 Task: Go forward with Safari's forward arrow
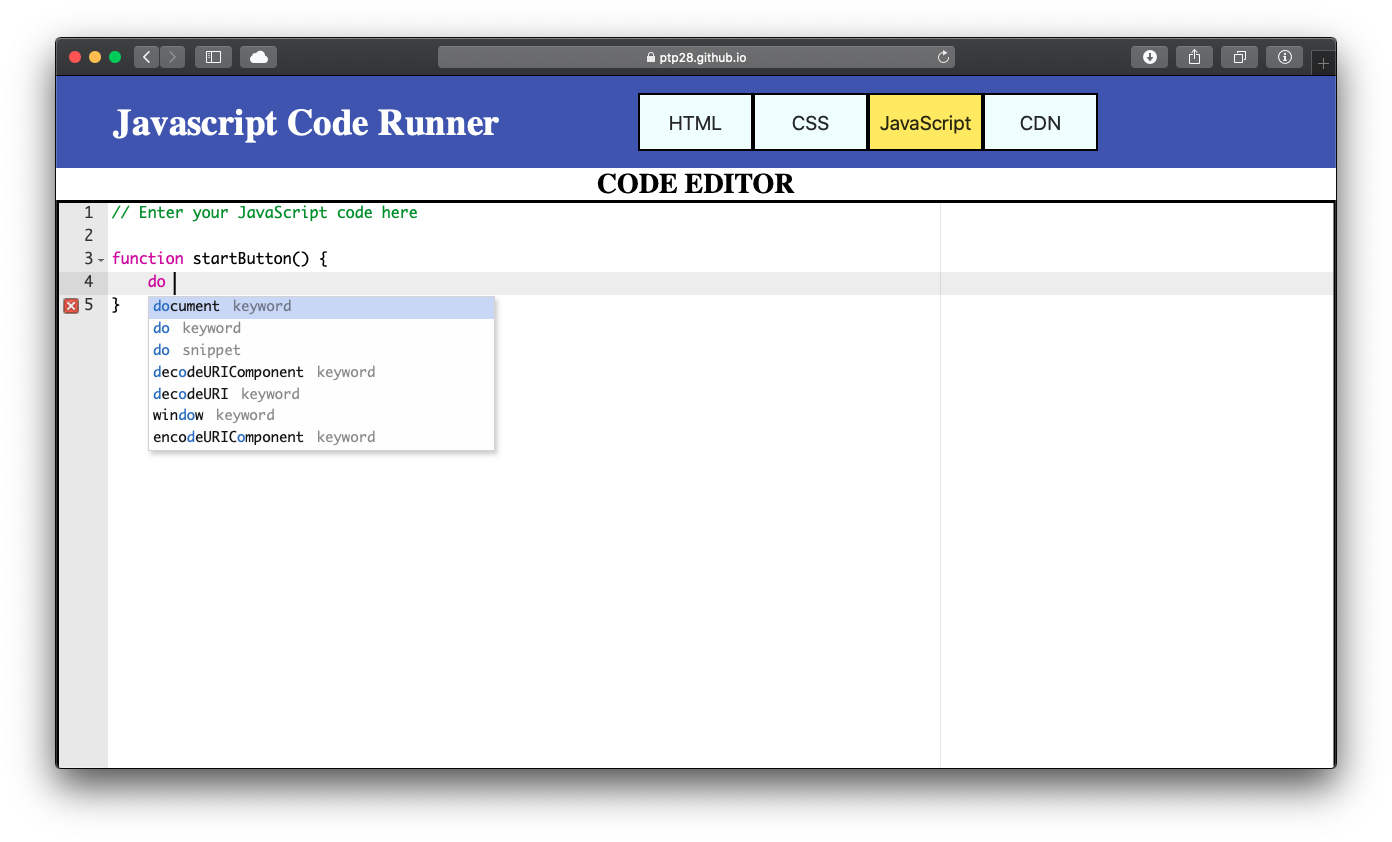(172, 57)
